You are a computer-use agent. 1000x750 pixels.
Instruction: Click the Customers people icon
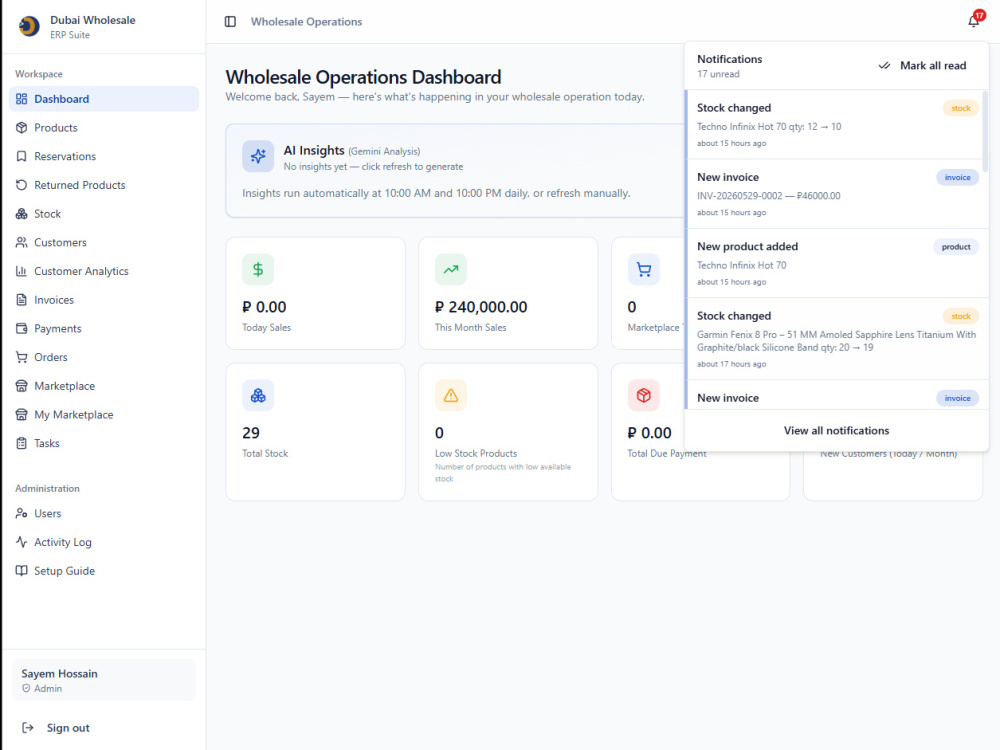(22, 242)
